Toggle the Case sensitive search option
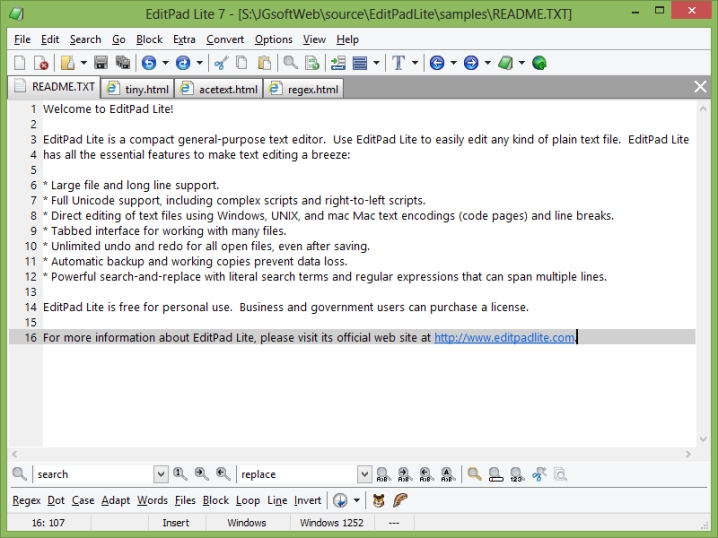718x538 pixels. coord(83,500)
